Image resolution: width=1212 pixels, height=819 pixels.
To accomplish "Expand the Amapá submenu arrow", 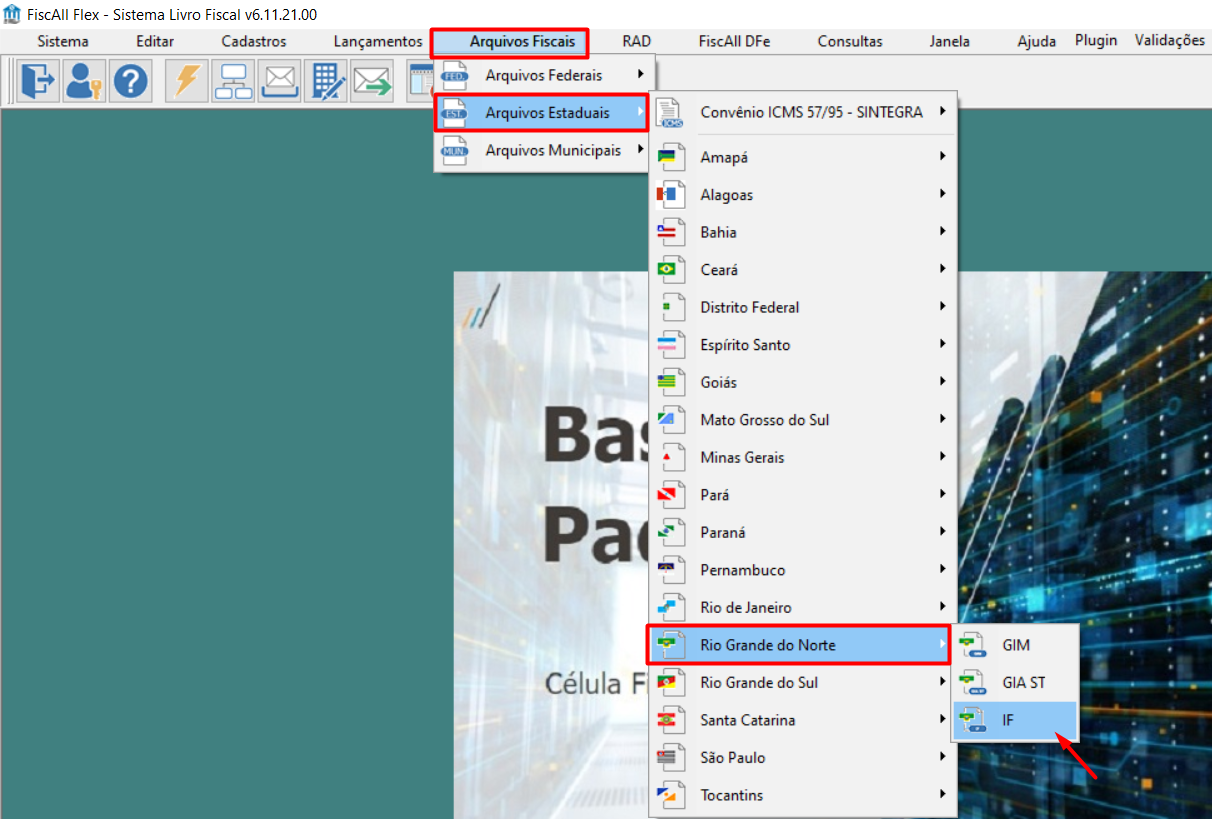I will point(942,157).
